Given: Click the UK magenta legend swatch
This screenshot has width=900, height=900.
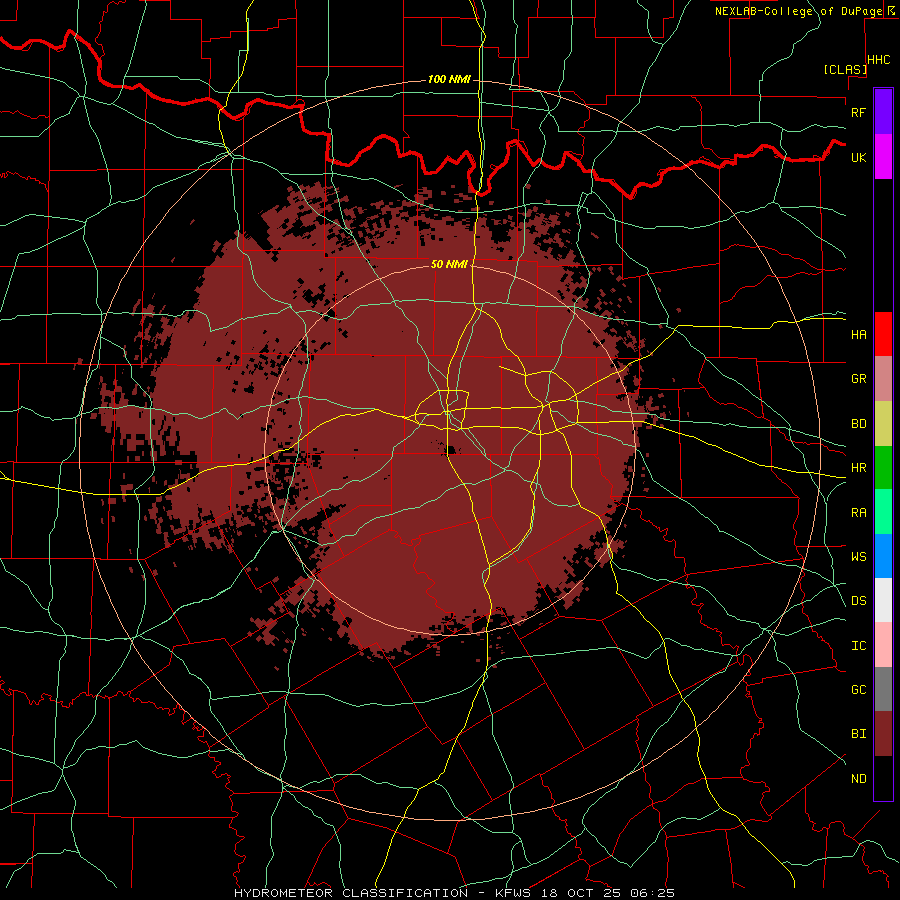Looking at the screenshot, I should (x=883, y=156).
